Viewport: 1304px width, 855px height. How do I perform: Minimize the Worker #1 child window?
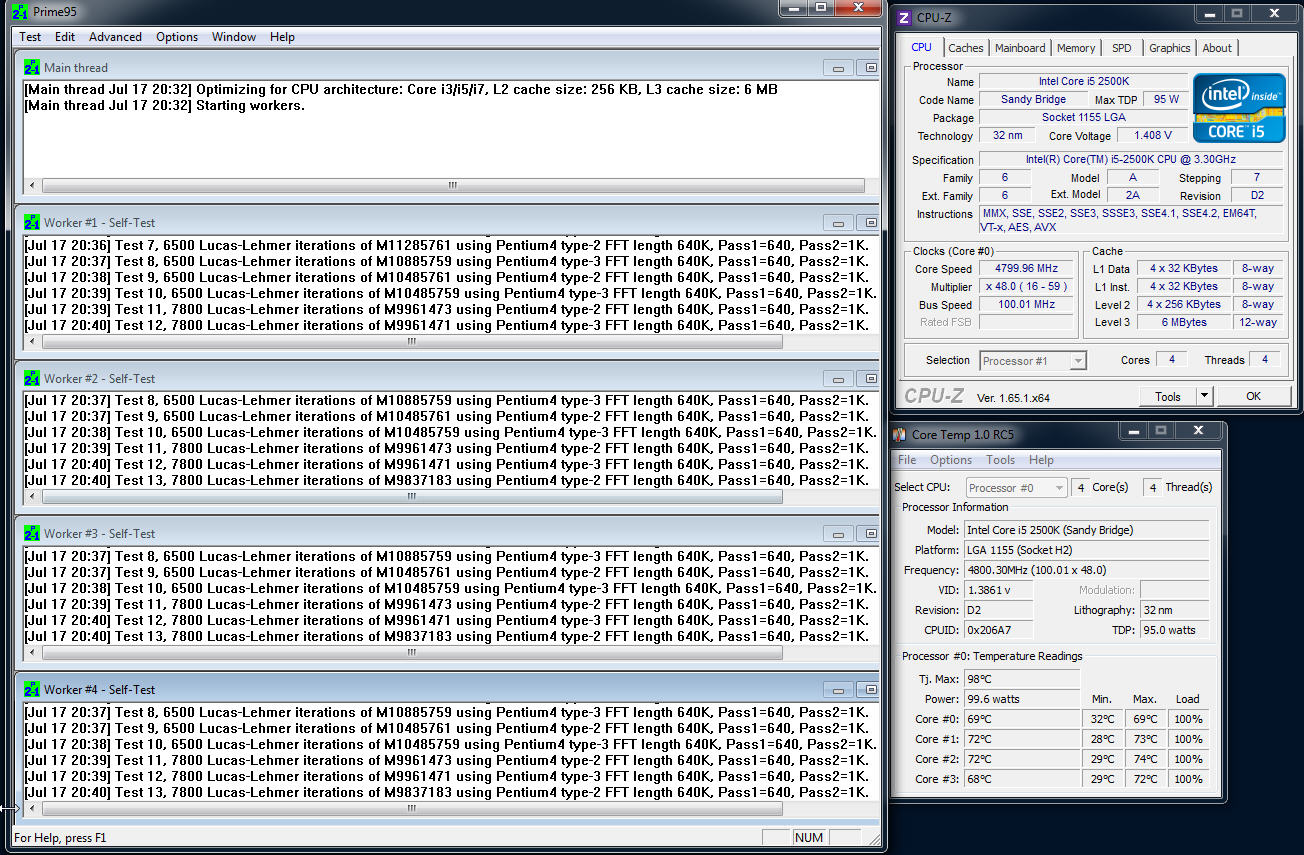[838, 223]
